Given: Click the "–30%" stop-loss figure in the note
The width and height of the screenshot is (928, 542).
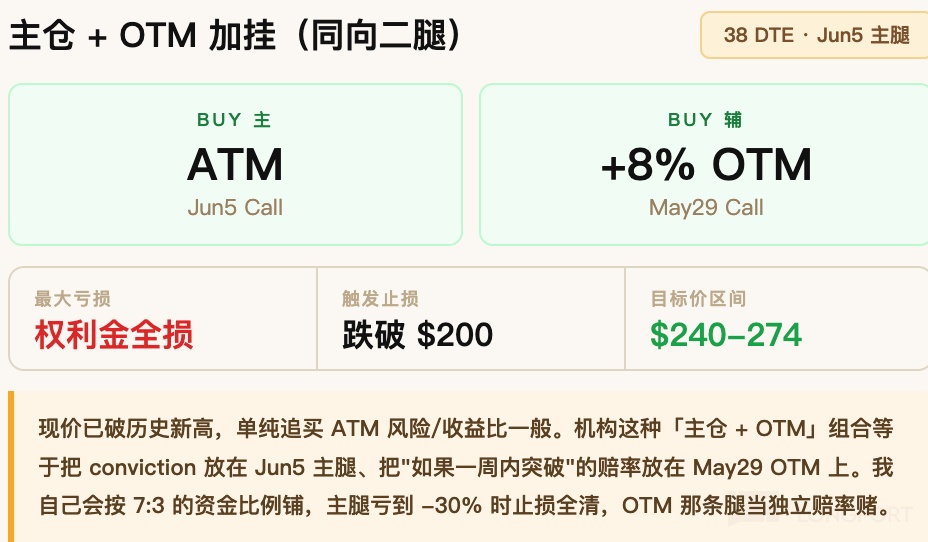Looking at the screenshot, I should (x=452, y=505).
